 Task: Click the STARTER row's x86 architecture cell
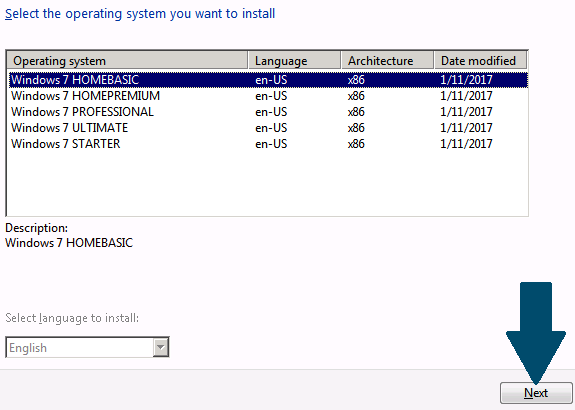click(x=356, y=144)
